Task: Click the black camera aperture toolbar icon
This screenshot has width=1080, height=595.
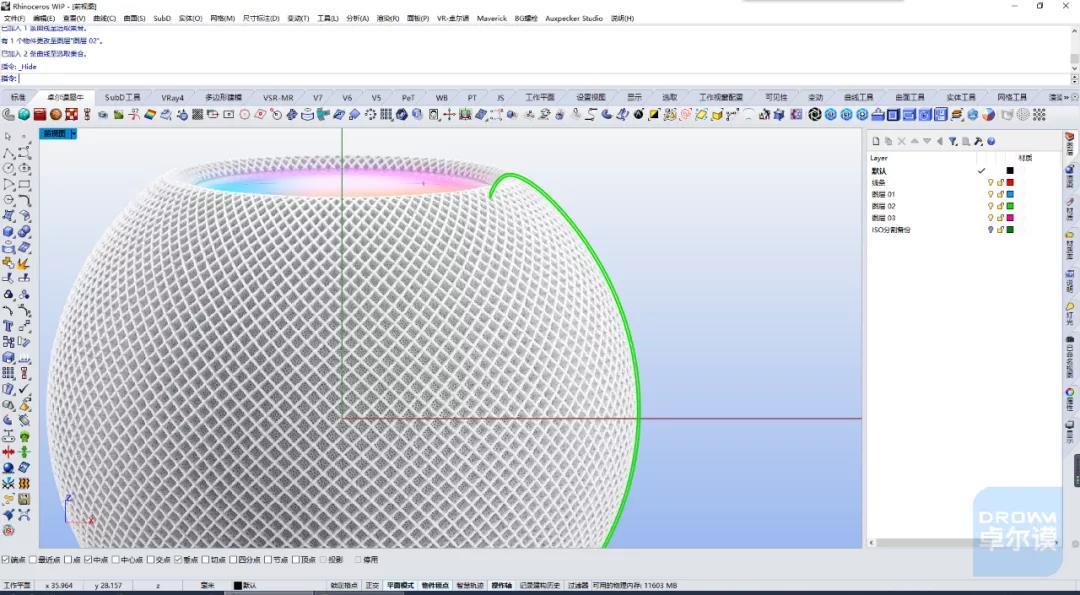Action: [815, 114]
